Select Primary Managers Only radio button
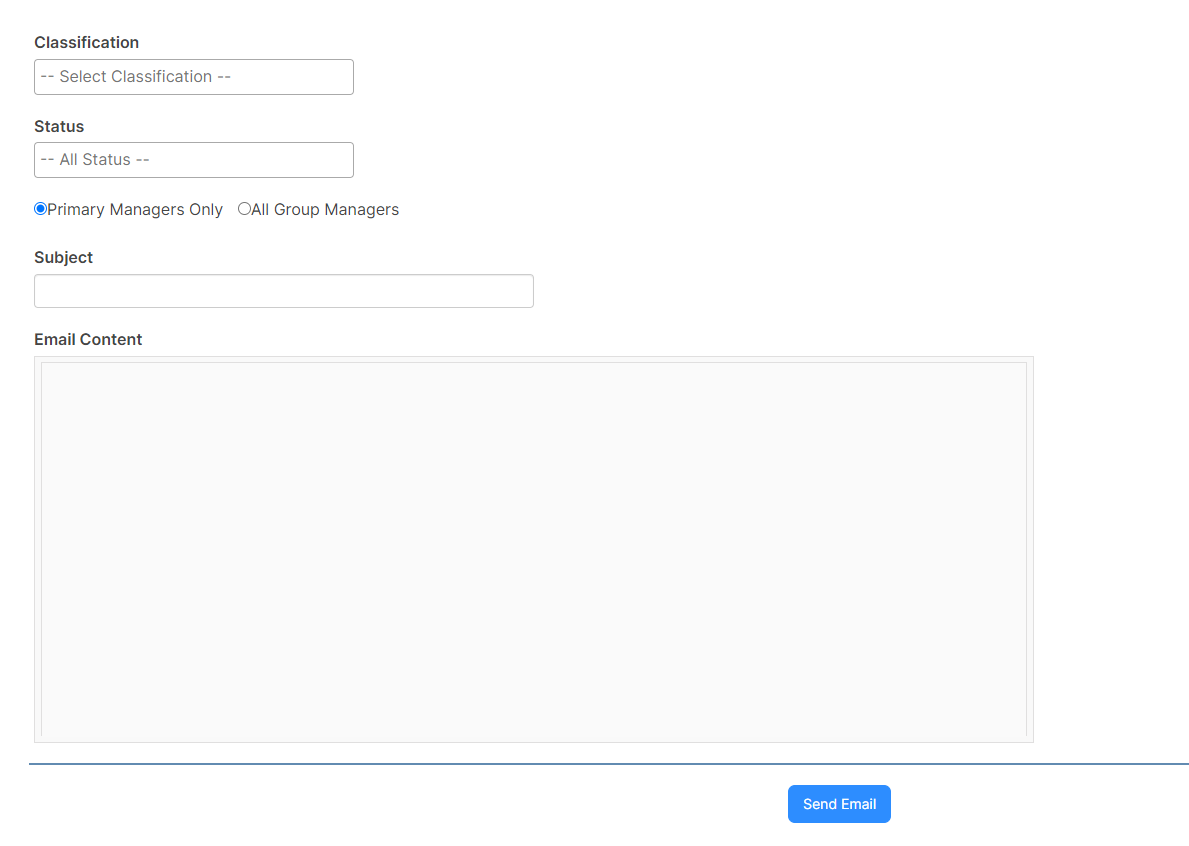The width and height of the screenshot is (1189, 846). [41, 208]
